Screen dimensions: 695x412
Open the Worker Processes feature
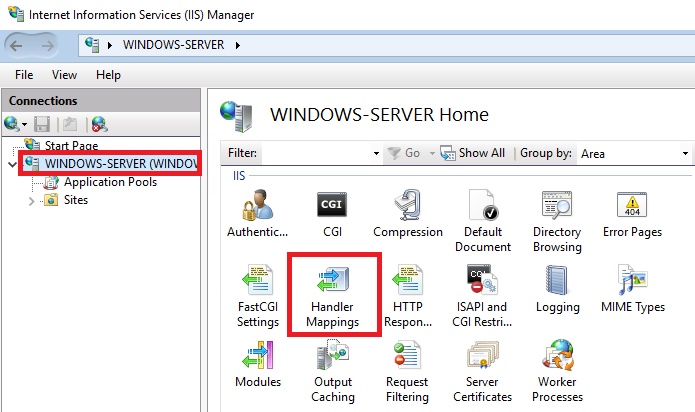point(557,370)
